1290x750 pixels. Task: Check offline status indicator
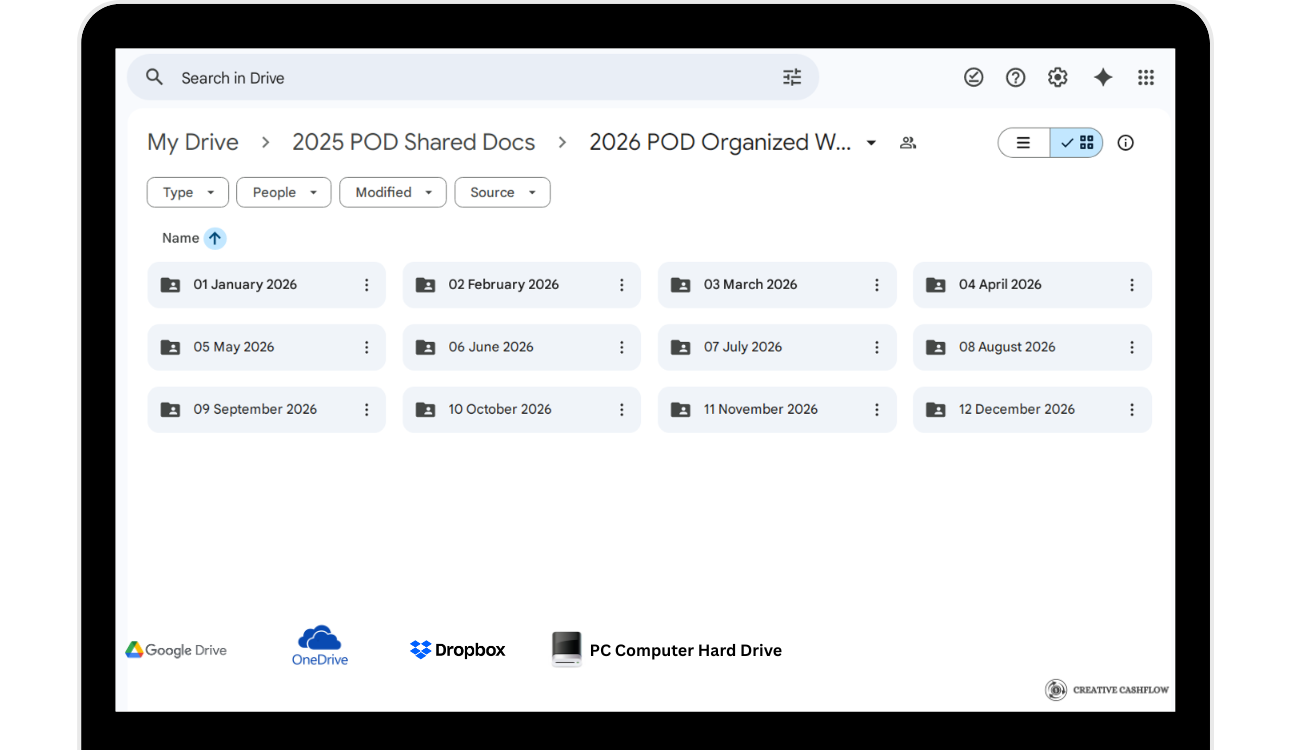point(973,76)
